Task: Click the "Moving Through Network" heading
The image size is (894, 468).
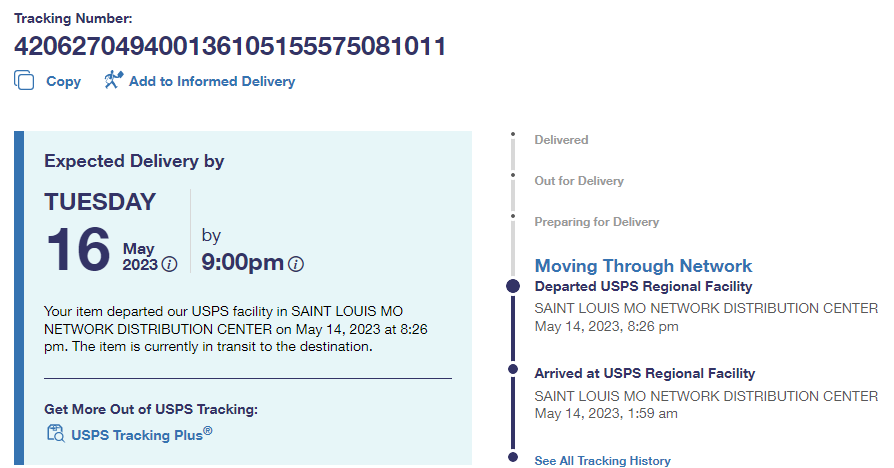Action: (x=643, y=266)
